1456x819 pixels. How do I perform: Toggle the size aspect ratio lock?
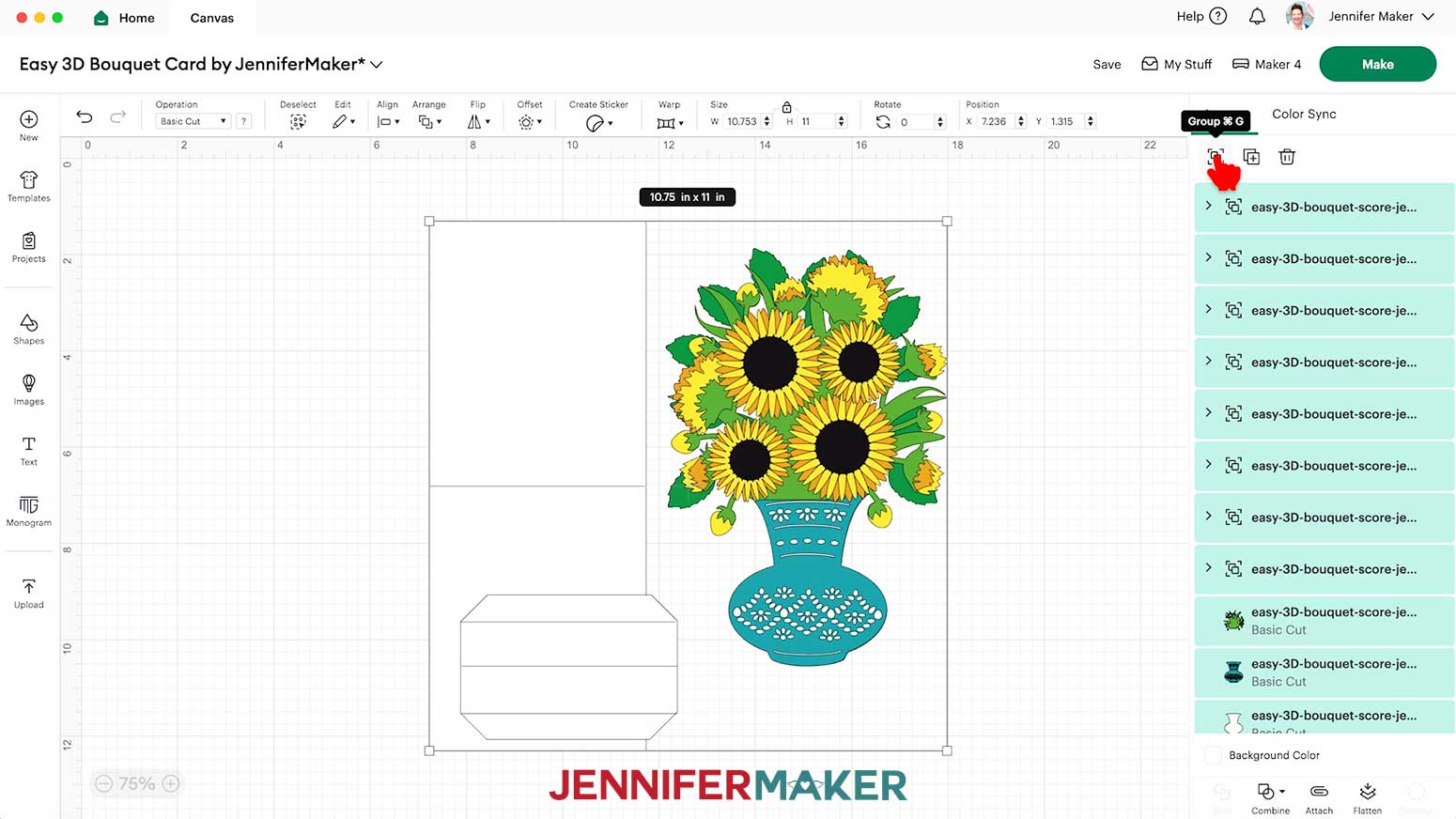tap(787, 107)
